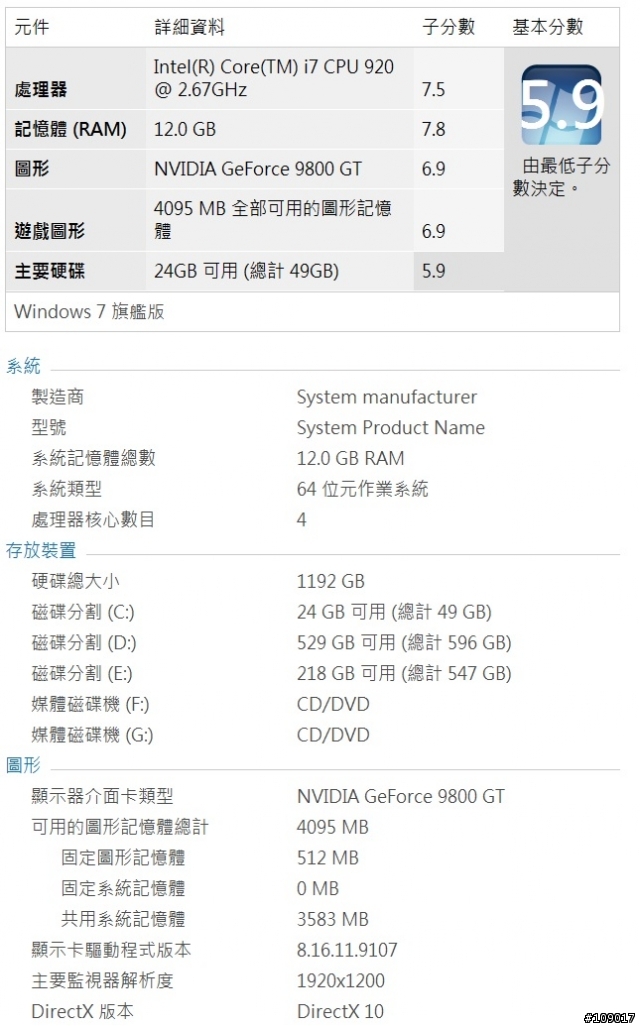Click the 磁碟分割 (C:) entry
Screen dimensions: 640x1026
pyautogui.click(x=83, y=612)
